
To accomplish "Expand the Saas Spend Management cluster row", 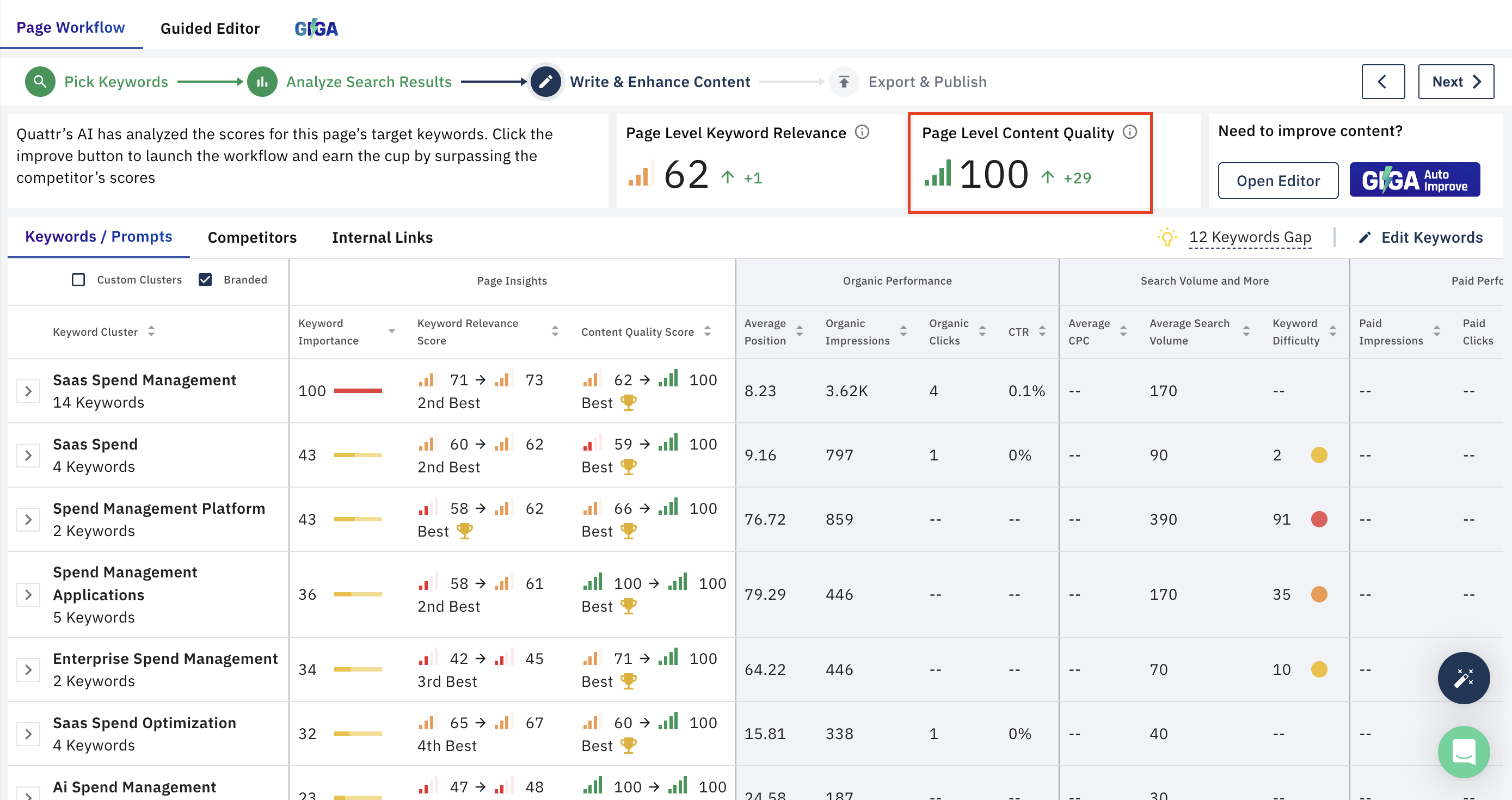I will [x=28, y=390].
